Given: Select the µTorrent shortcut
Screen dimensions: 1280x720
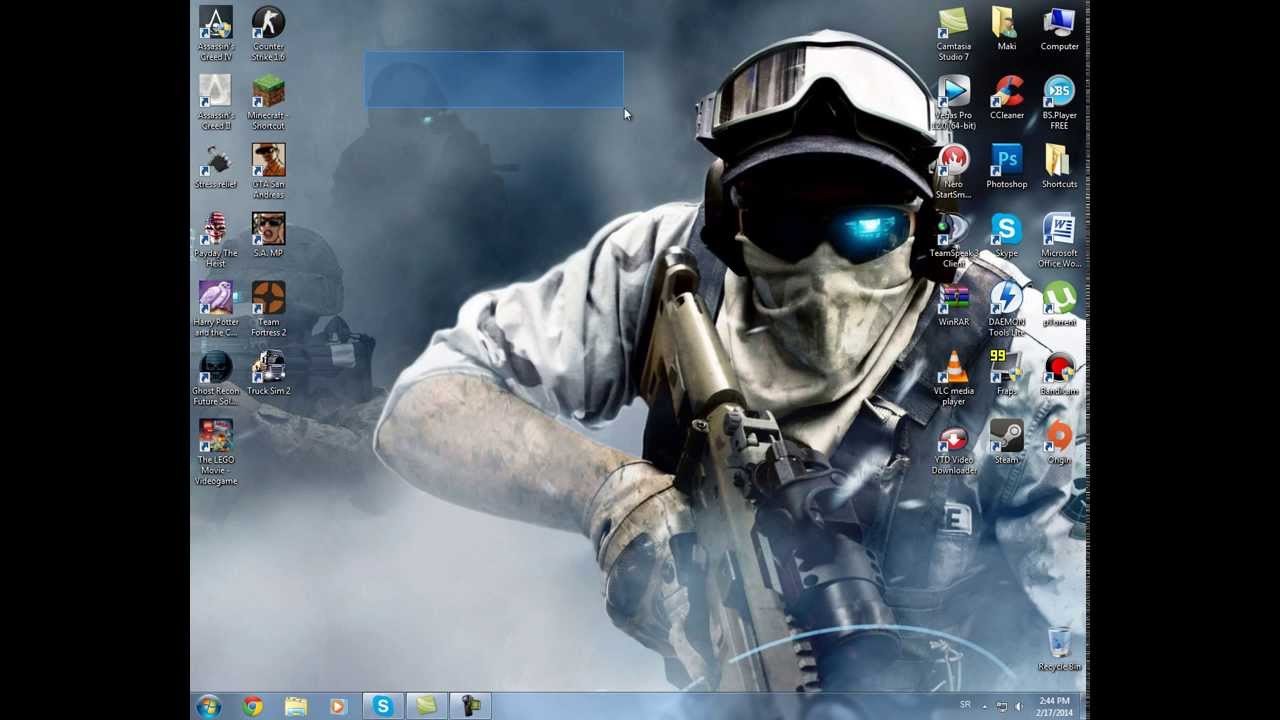Looking at the screenshot, I should (x=1059, y=305).
